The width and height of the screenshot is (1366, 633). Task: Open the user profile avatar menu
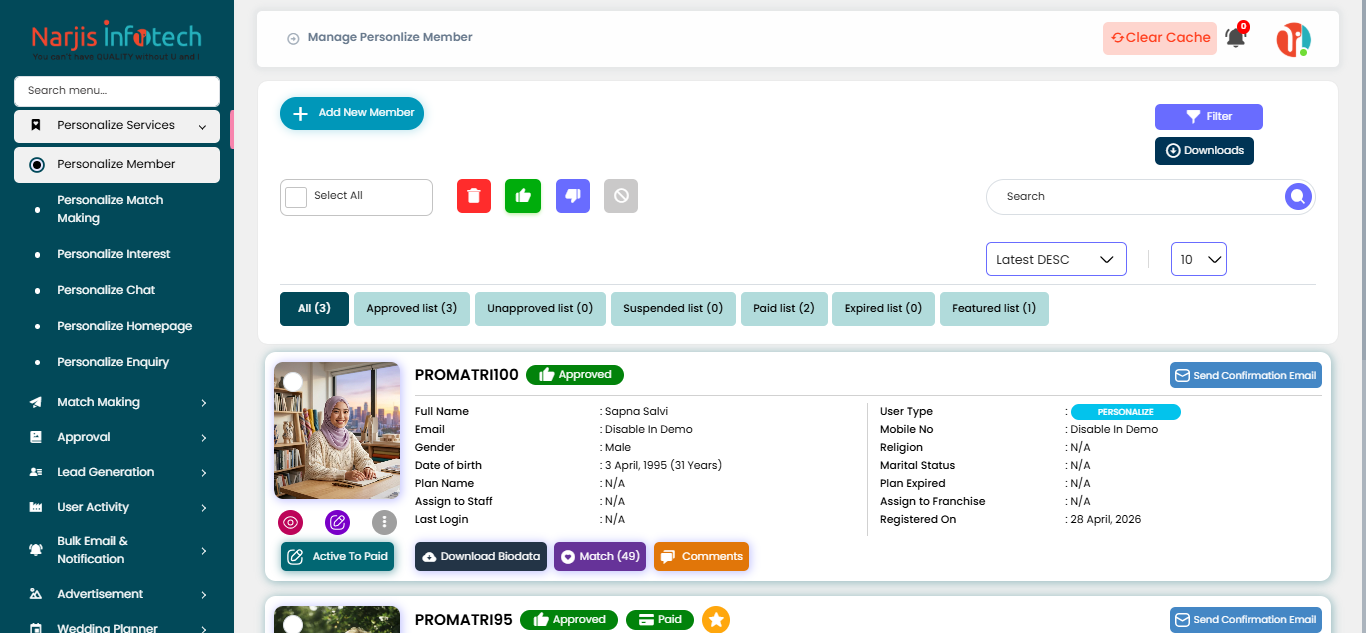pyautogui.click(x=1293, y=39)
